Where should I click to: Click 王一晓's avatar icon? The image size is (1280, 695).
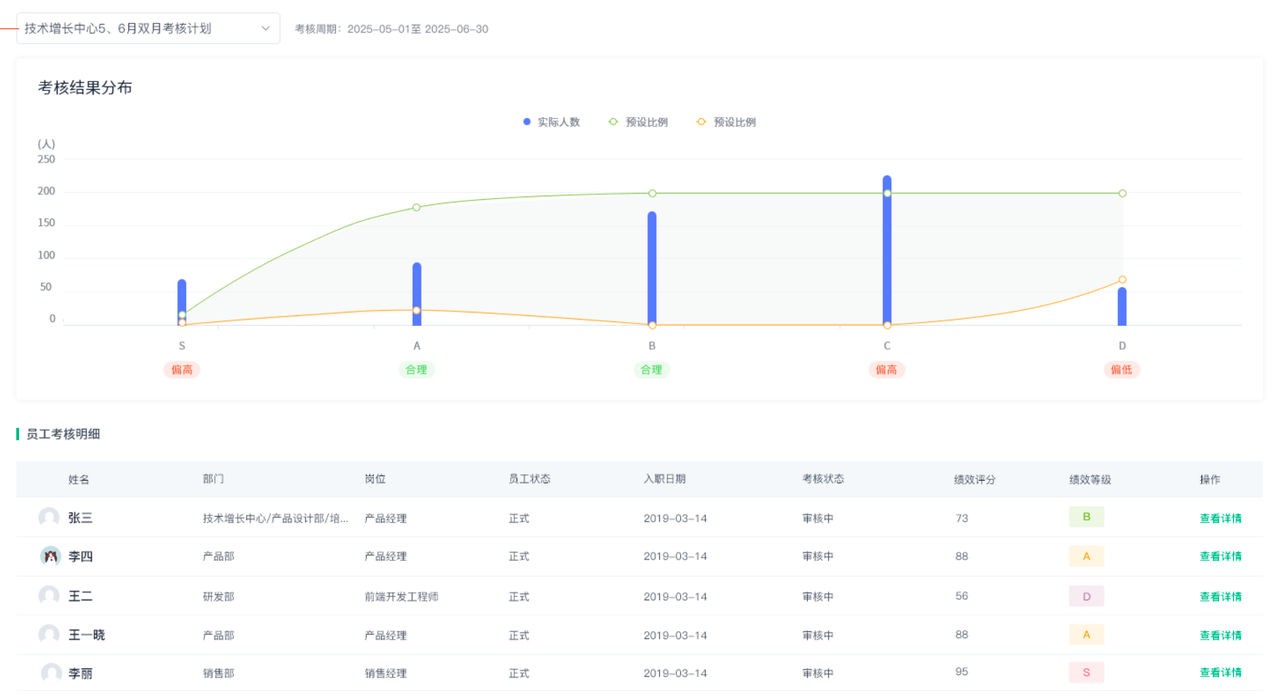tap(49, 635)
